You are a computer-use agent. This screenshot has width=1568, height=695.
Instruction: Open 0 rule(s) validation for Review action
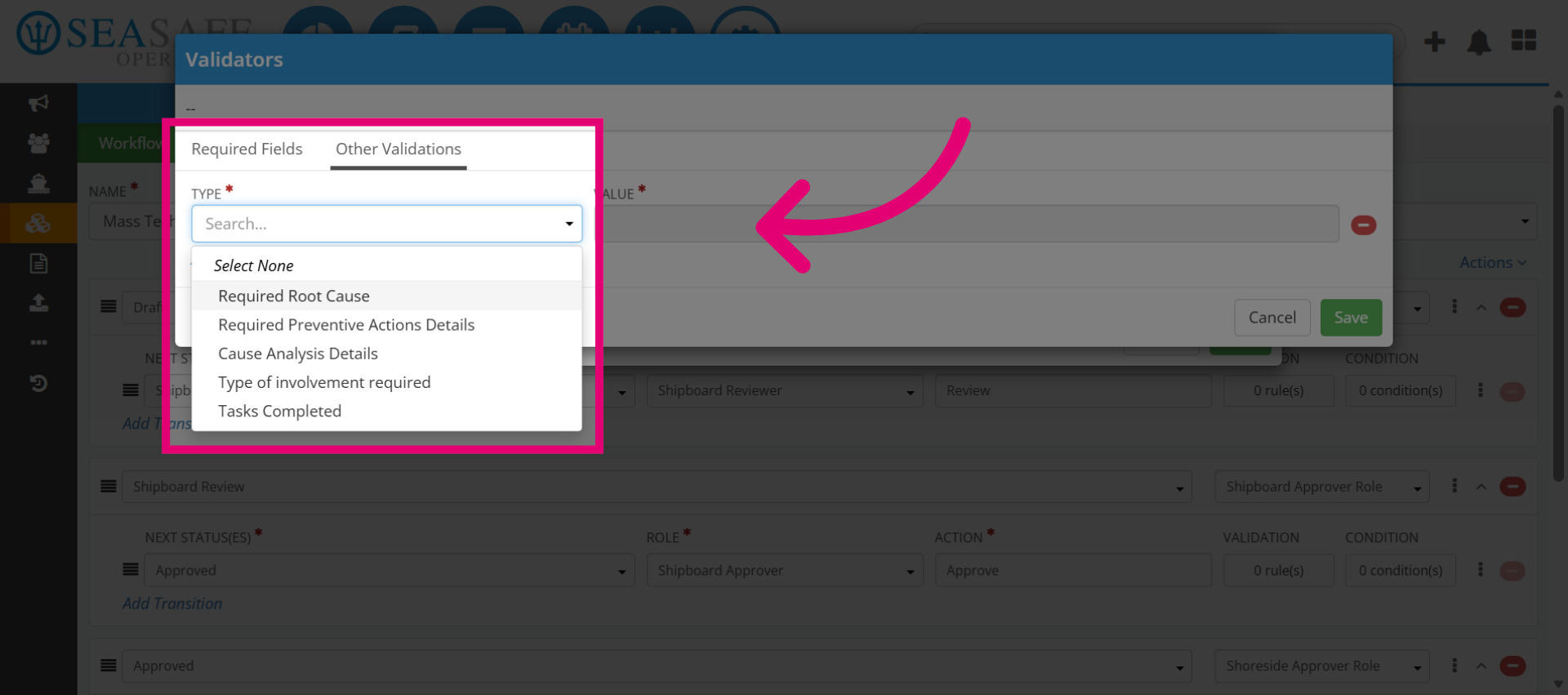1278,390
